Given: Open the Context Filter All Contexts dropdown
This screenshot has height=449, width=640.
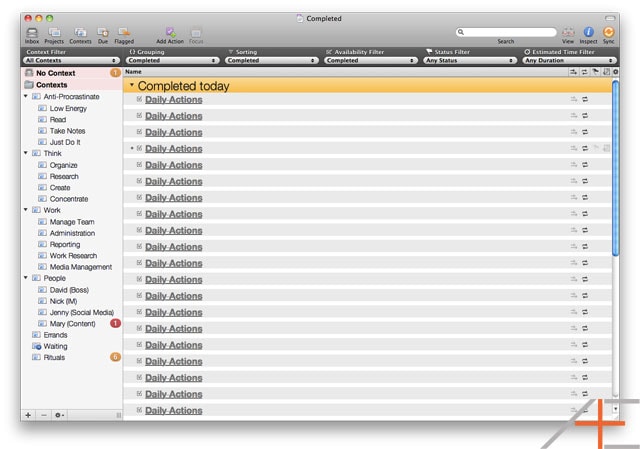Looking at the screenshot, I should (x=71, y=60).
